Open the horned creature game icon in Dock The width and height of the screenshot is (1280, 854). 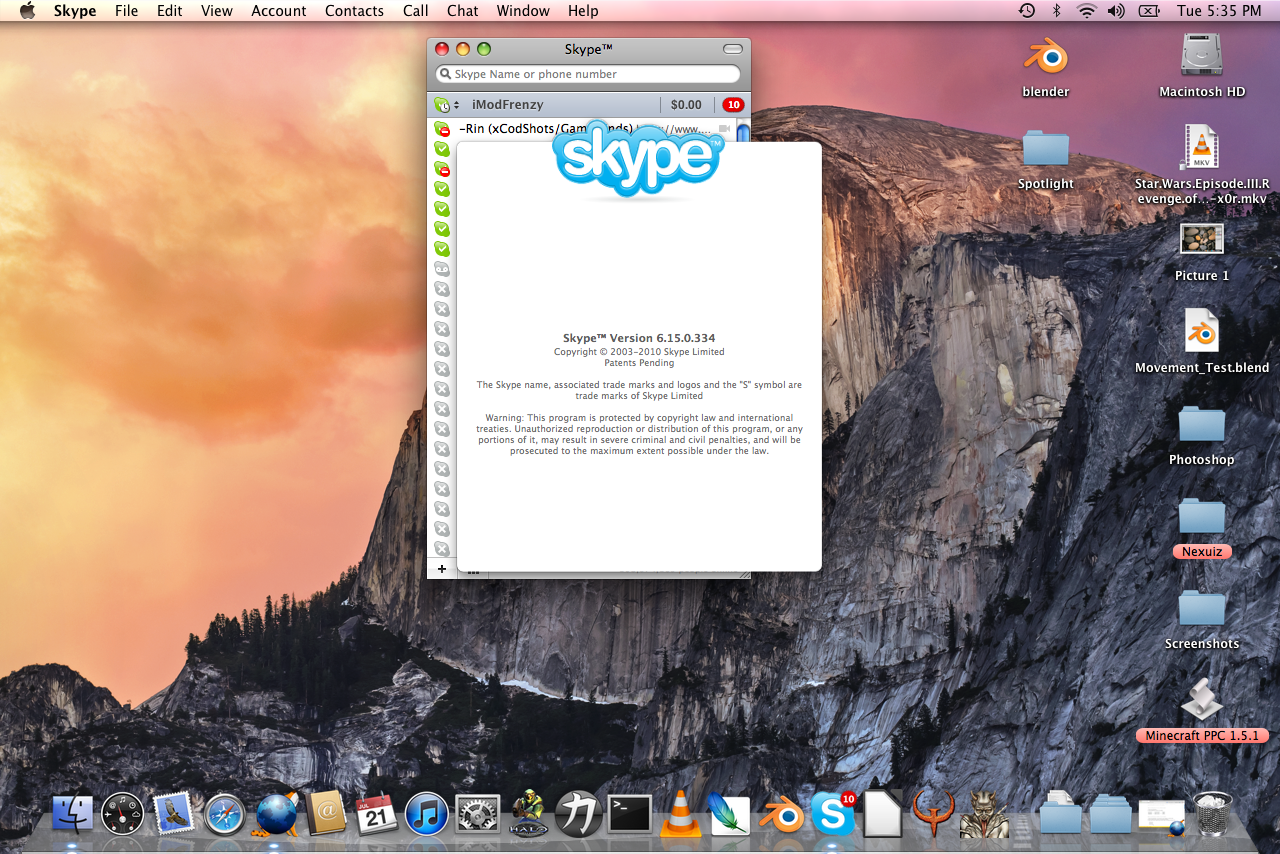click(985, 813)
